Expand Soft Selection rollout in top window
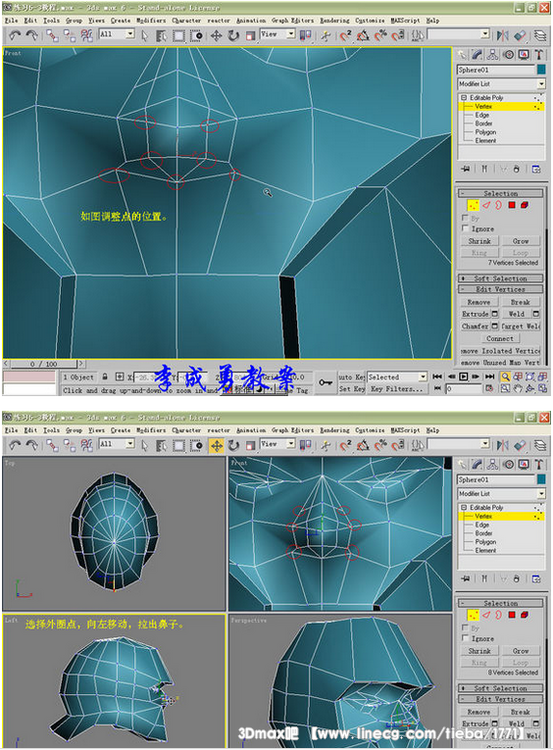553x750 pixels. click(x=500, y=278)
